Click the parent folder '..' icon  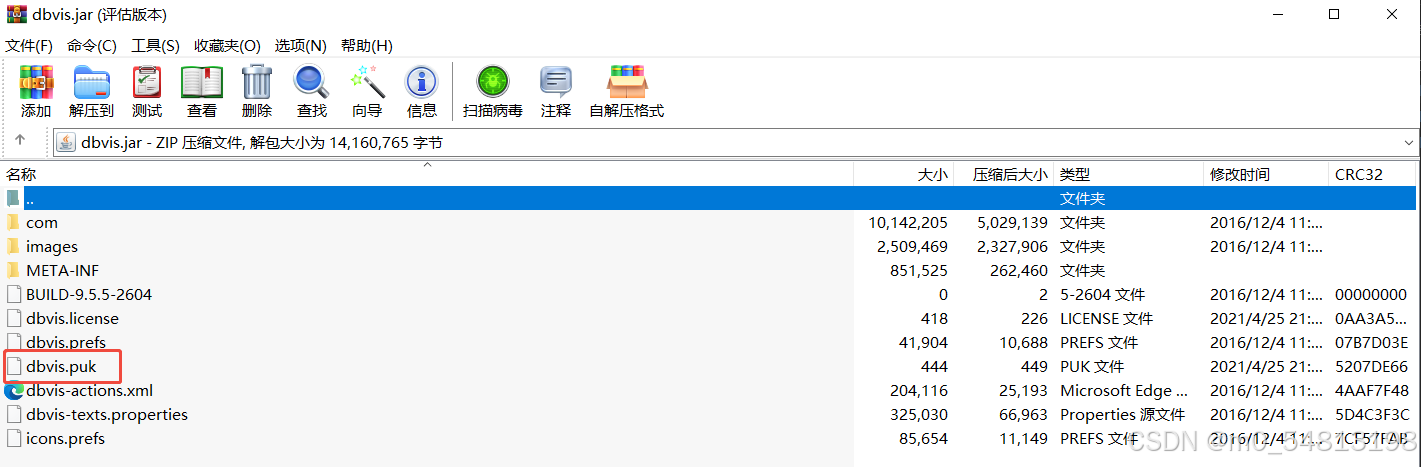pyautogui.click(x=13, y=198)
